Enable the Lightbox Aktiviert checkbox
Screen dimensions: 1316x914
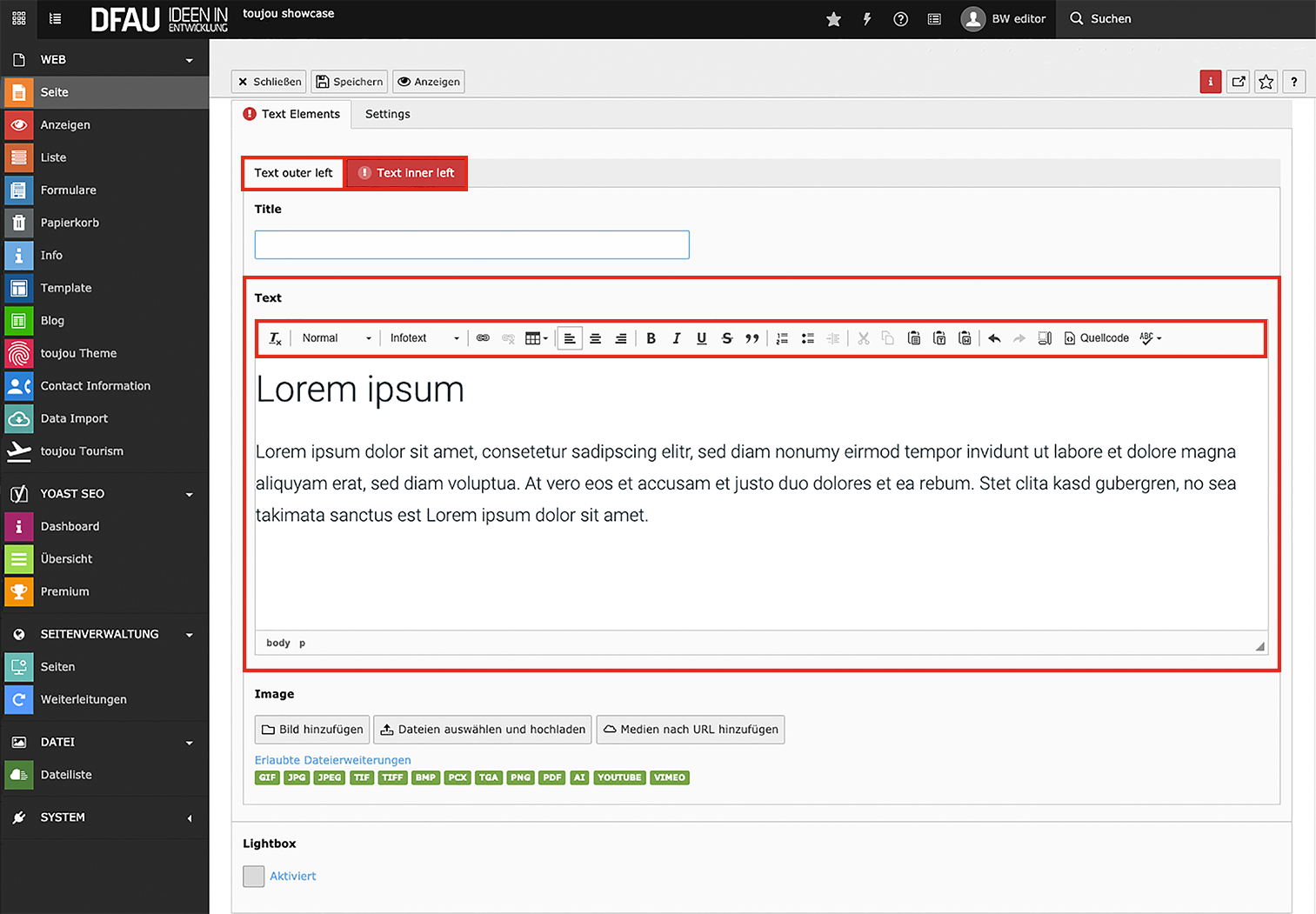pyautogui.click(x=254, y=876)
